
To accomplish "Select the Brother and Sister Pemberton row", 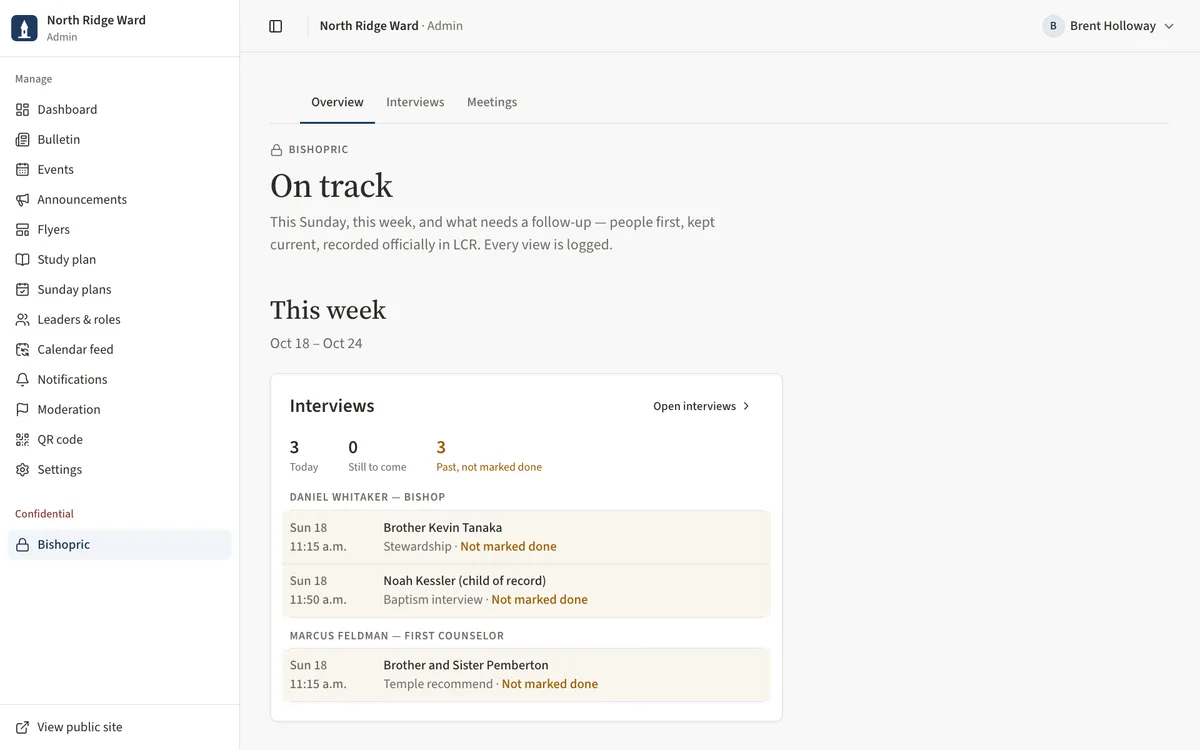I will (526, 675).
